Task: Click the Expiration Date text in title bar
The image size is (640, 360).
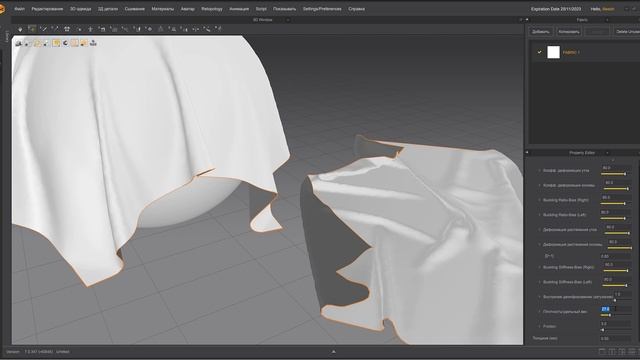Action: [x=556, y=9]
